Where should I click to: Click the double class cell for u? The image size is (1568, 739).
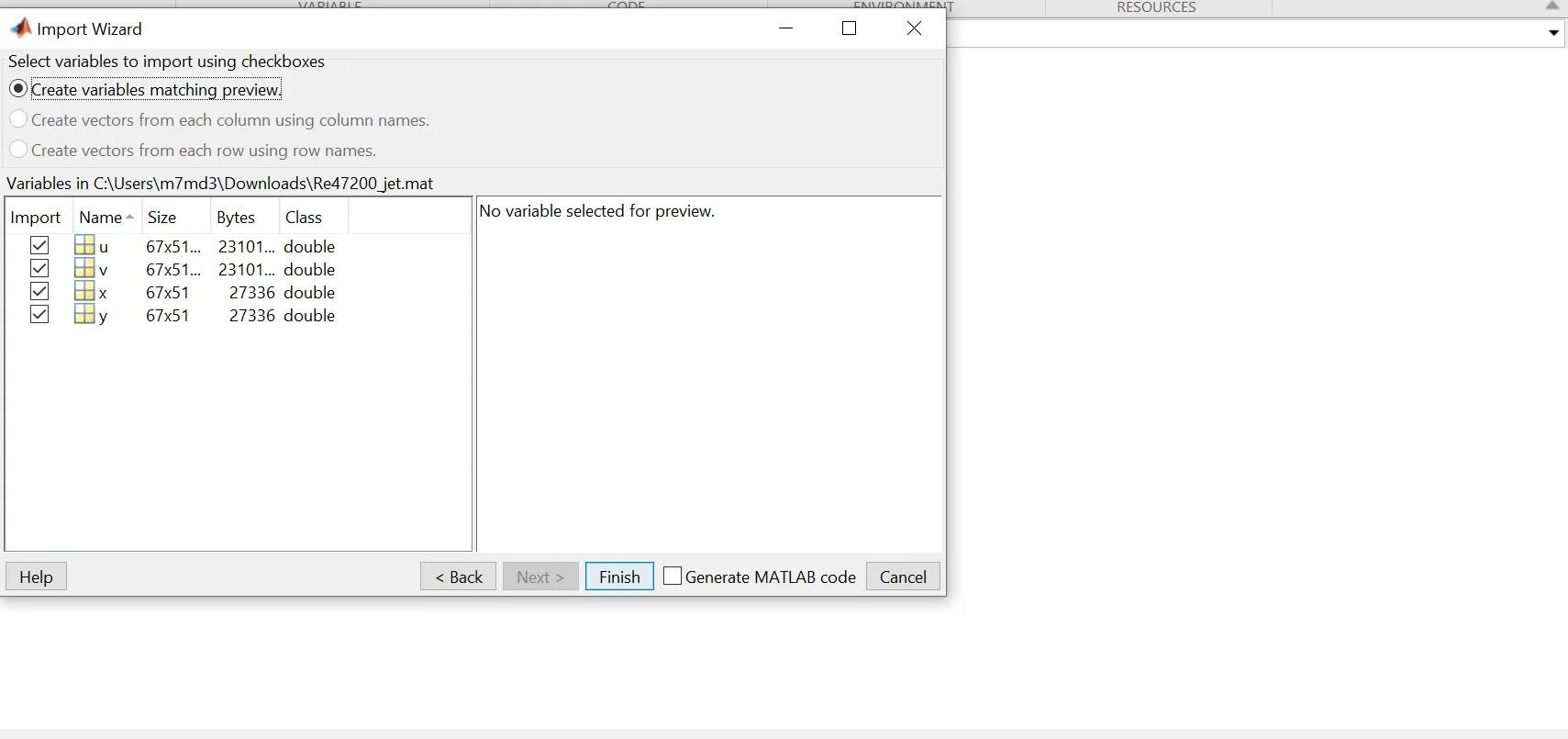point(309,246)
